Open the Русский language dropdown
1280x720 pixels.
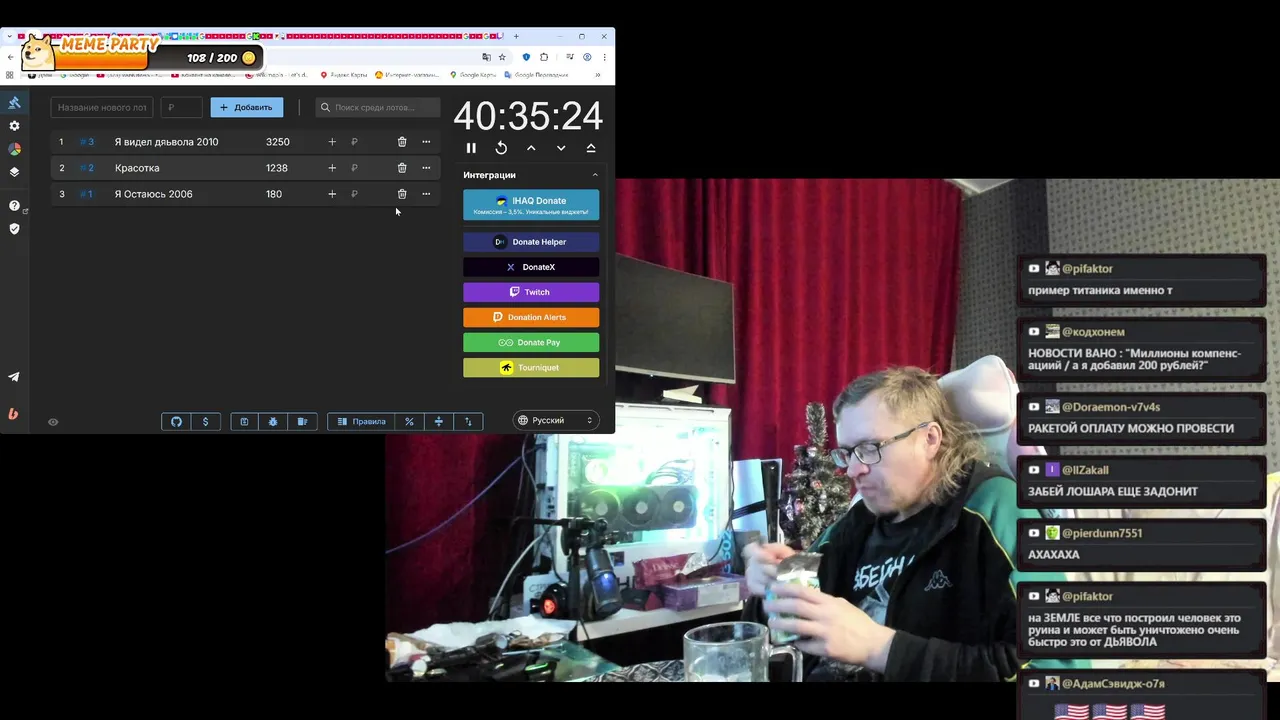[556, 420]
